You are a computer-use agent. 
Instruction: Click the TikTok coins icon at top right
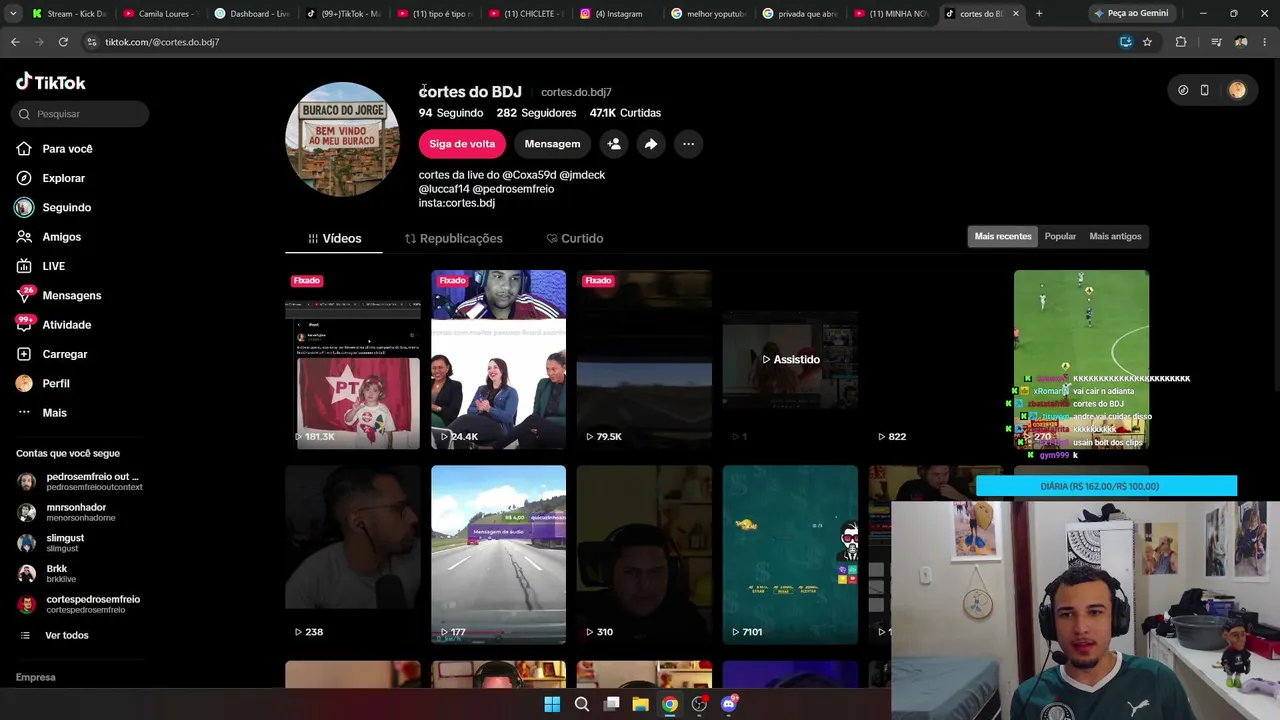pos(1183,90)
